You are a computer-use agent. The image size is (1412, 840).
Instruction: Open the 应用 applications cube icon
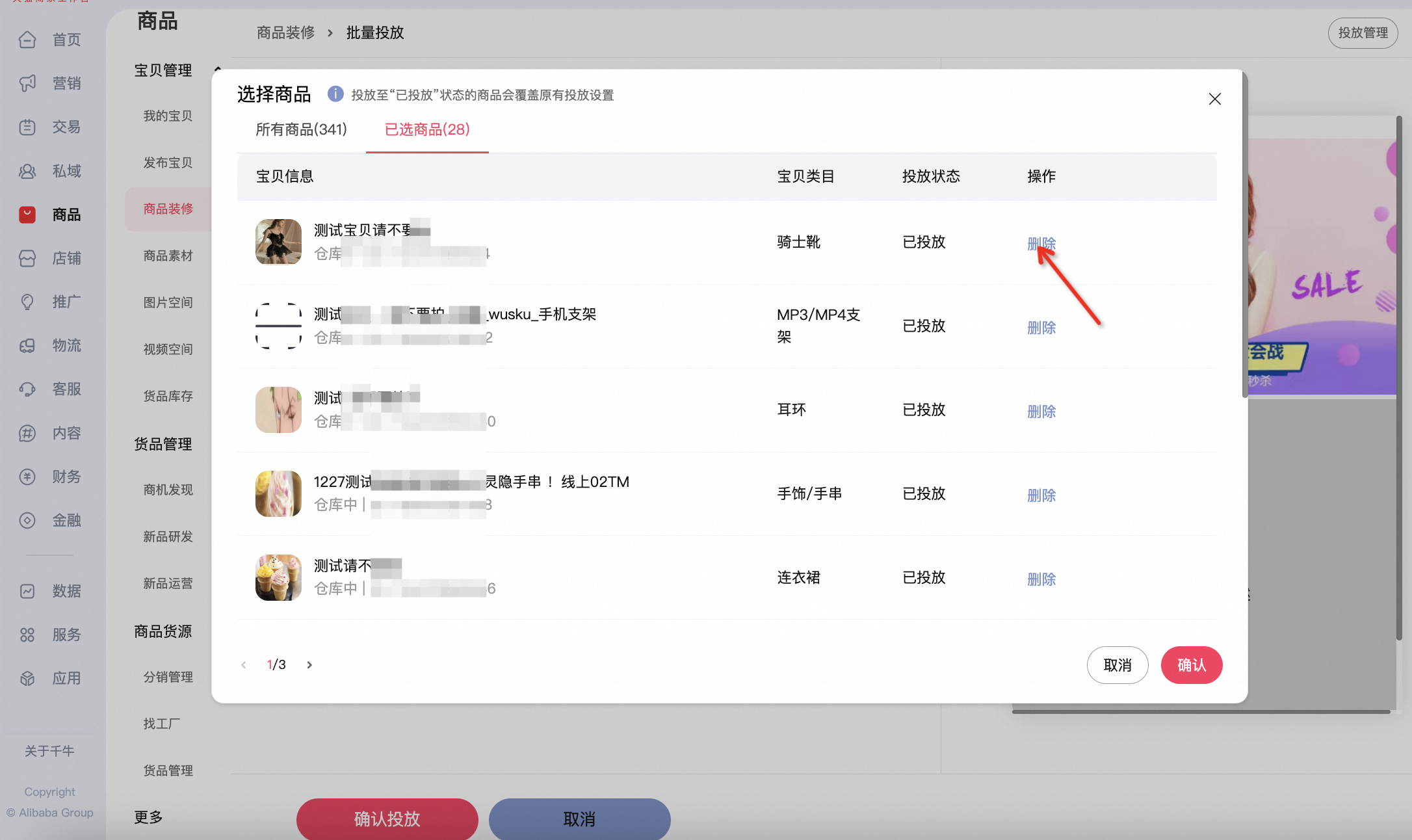27,678
